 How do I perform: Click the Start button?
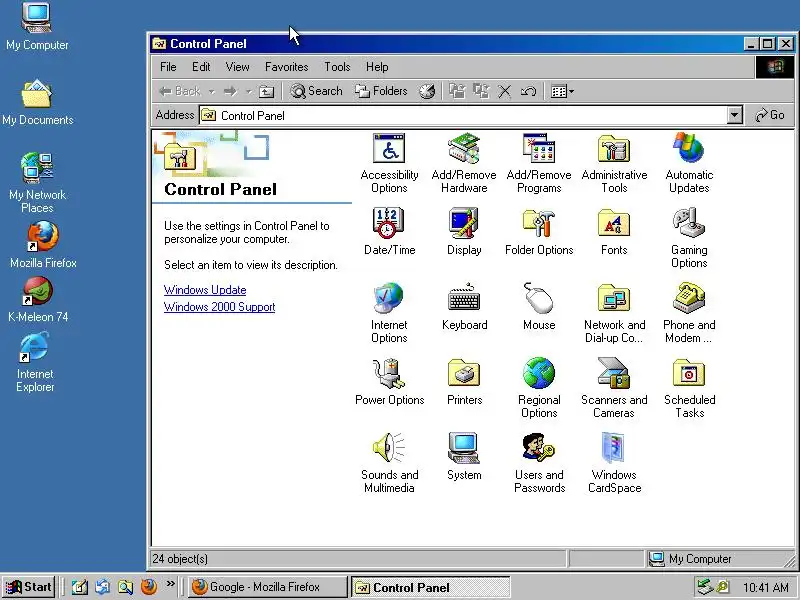pos(30,587)
